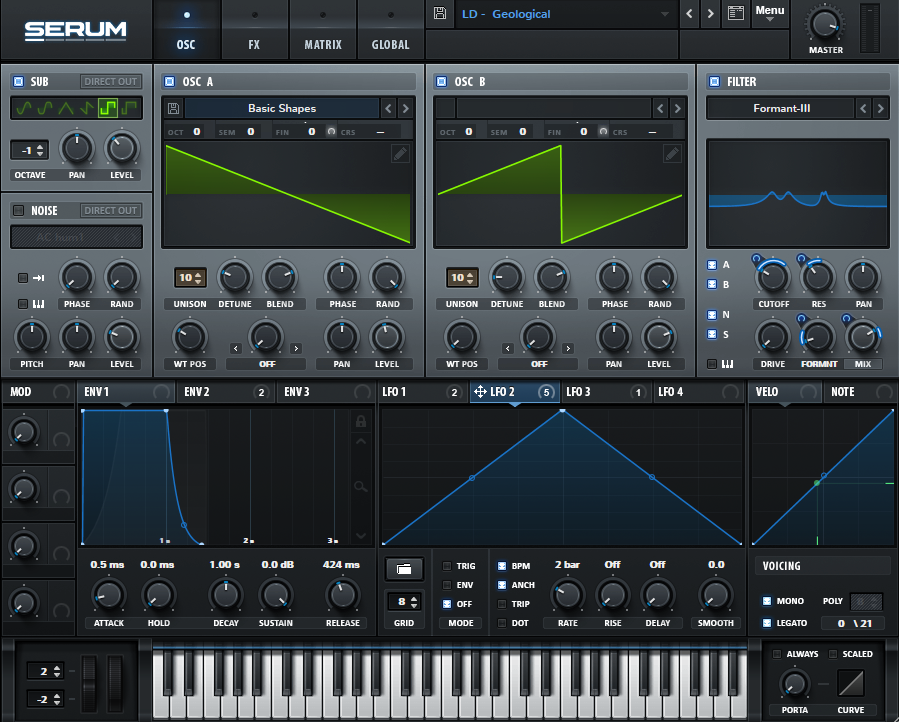The width and height of the screenshot is (899, 722).
Task: Switch to the MATRIX tab
Action: tap(322, 45)
